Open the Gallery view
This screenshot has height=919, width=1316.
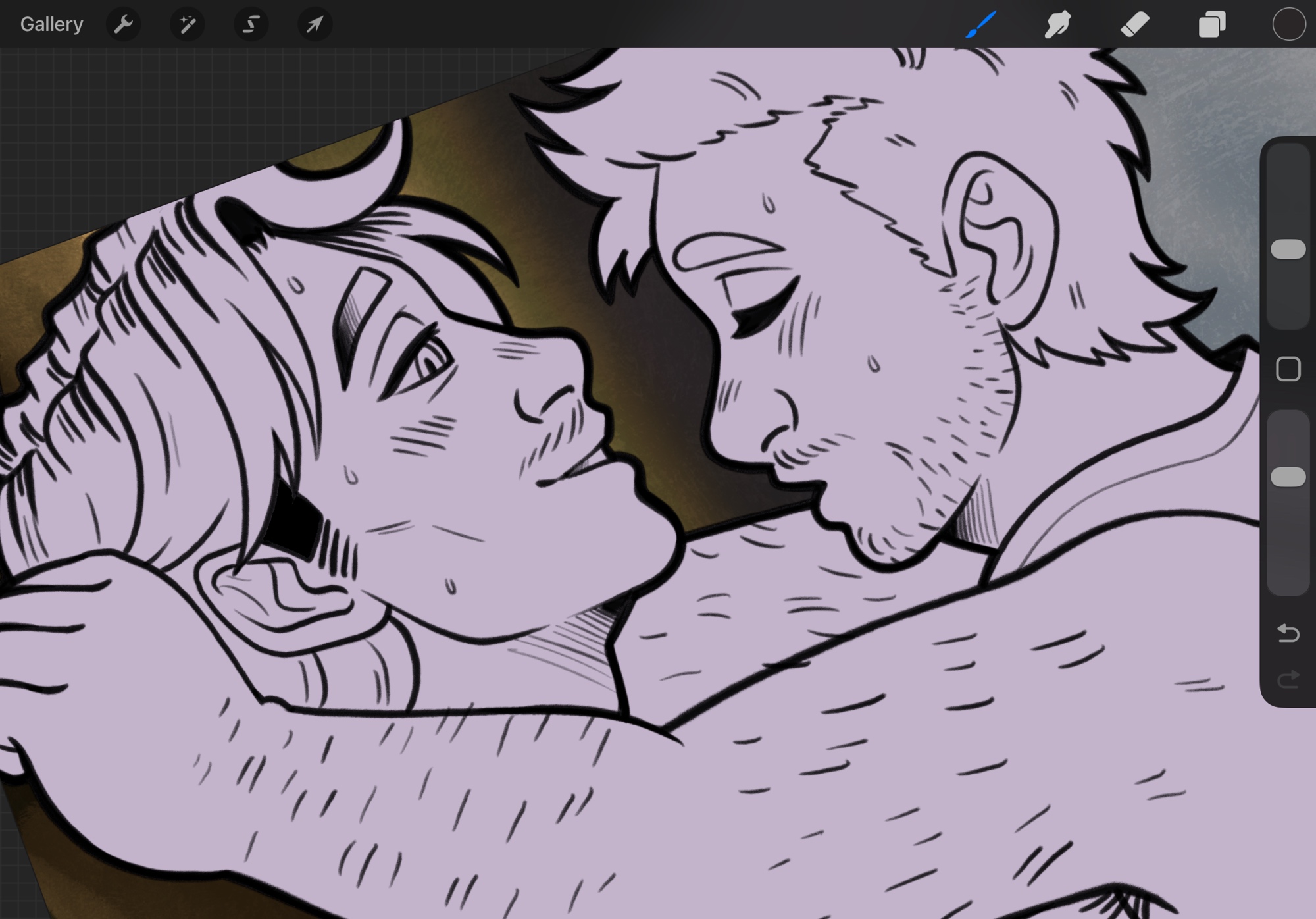click(x=51, y=24)
